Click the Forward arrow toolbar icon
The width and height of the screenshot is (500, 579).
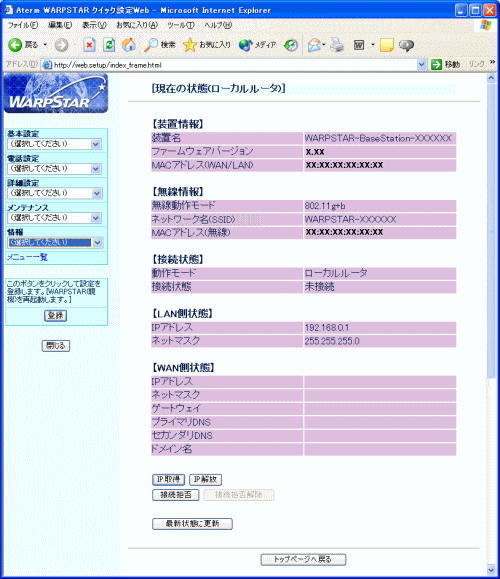(x=62, y=45)
